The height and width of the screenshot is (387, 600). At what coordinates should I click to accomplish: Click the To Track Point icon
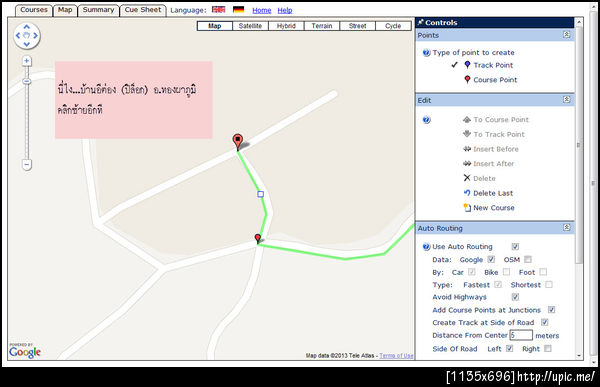click(467, 134)
